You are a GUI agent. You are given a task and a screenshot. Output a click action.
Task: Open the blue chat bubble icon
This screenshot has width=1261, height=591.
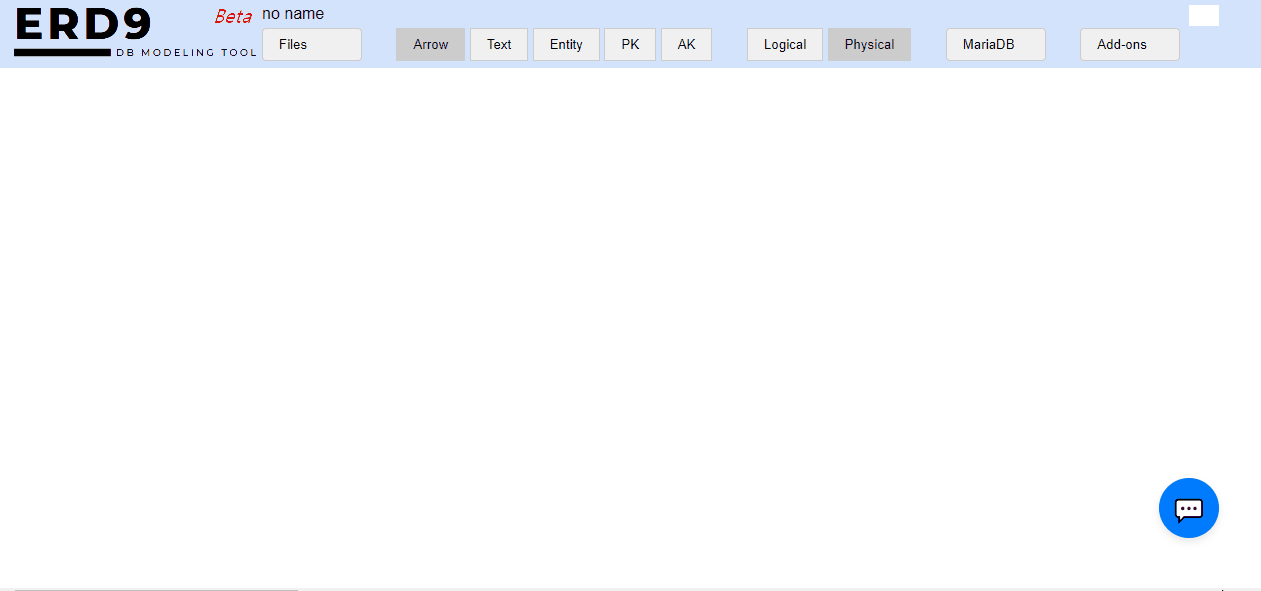tap(1188, 508)
